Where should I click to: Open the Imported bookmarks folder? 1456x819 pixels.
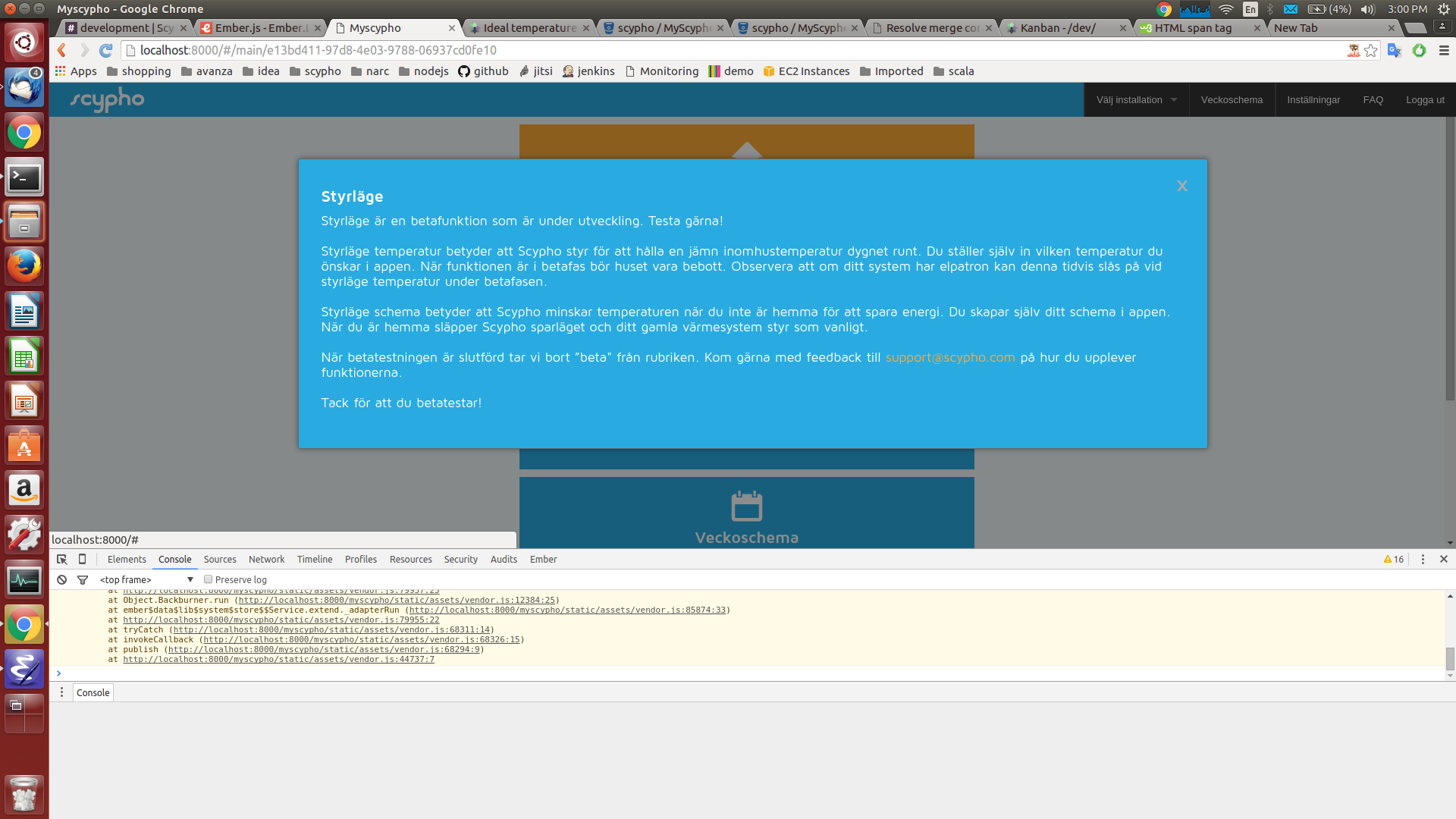891,71
